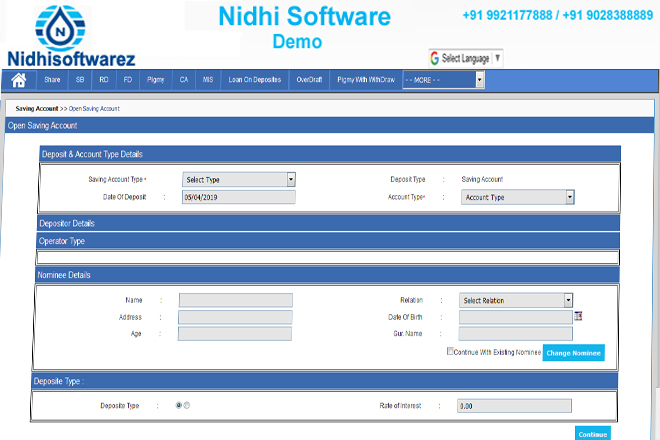Open Loan On Deposites menu

click(255, 80)
